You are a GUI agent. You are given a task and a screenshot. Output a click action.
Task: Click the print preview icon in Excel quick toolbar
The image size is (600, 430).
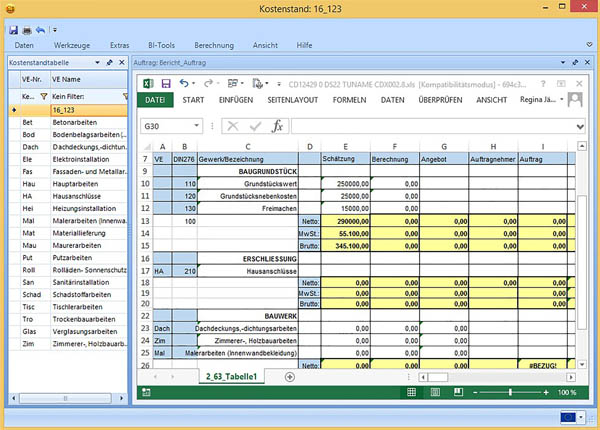pyautogui.click(x=258, y=83)
